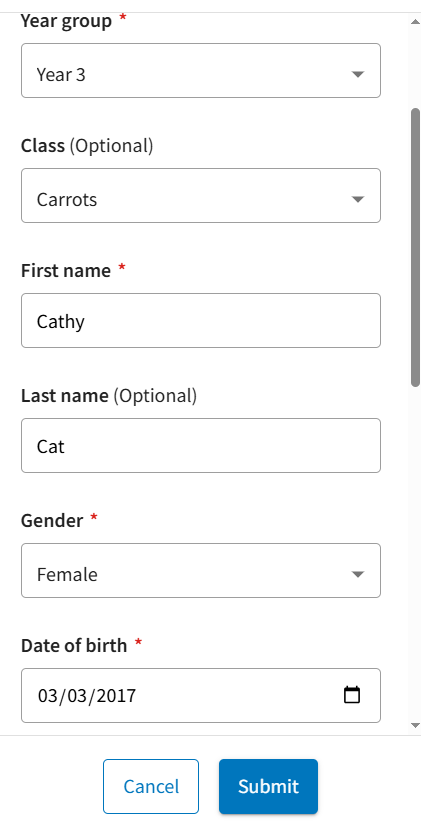The height and width of the screenshot is (828, 421).
Task: Click the Gender dropdown arrow next to Female
Action: [x=358, y=575]
